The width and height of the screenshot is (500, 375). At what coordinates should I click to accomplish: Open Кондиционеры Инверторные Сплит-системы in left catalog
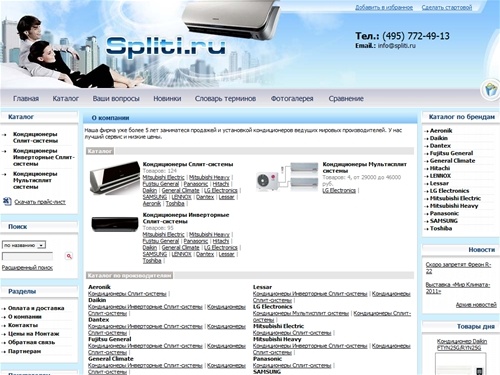(44, 157)
